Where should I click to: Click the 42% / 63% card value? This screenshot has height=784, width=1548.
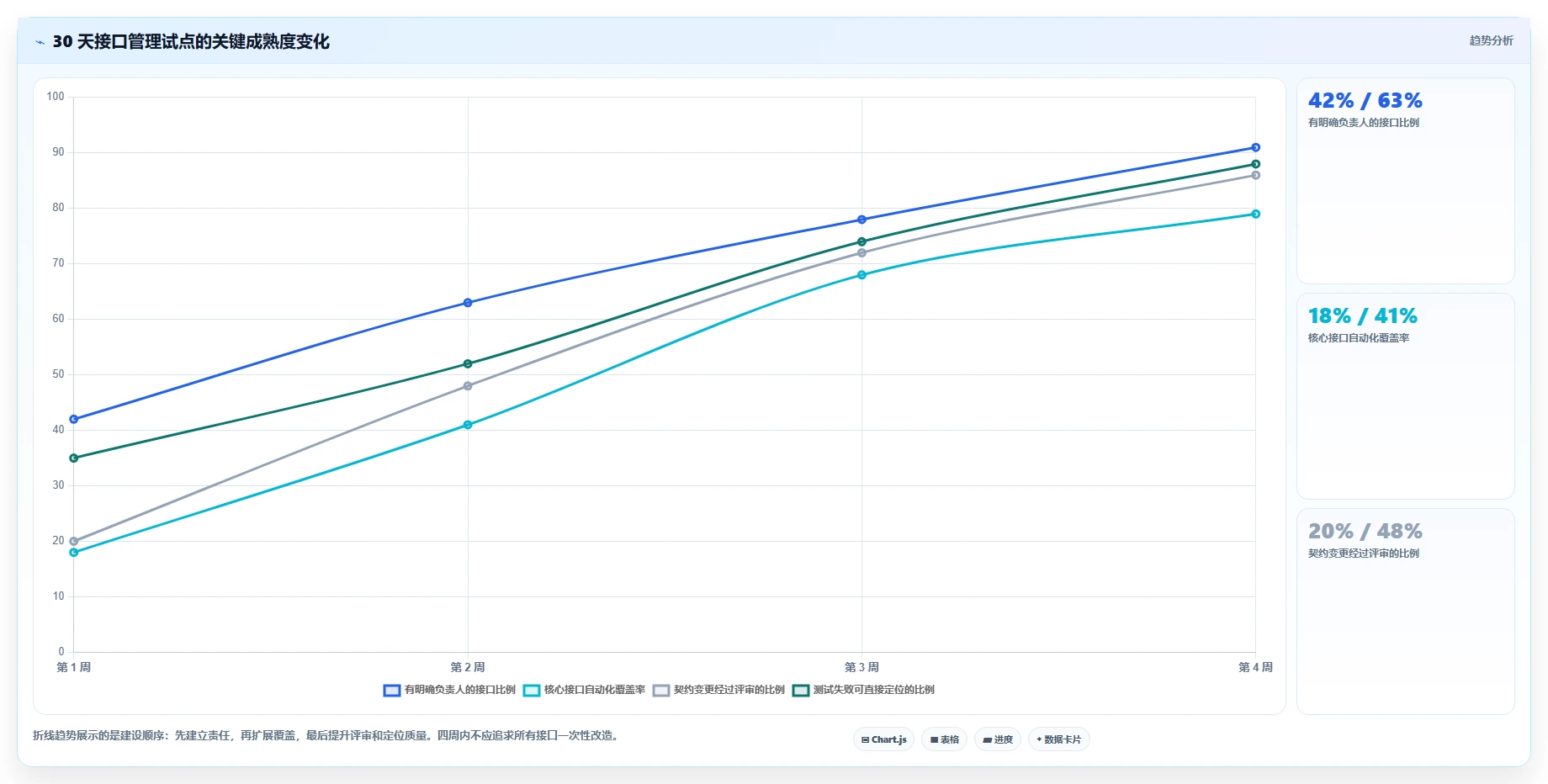(1365, 101)
